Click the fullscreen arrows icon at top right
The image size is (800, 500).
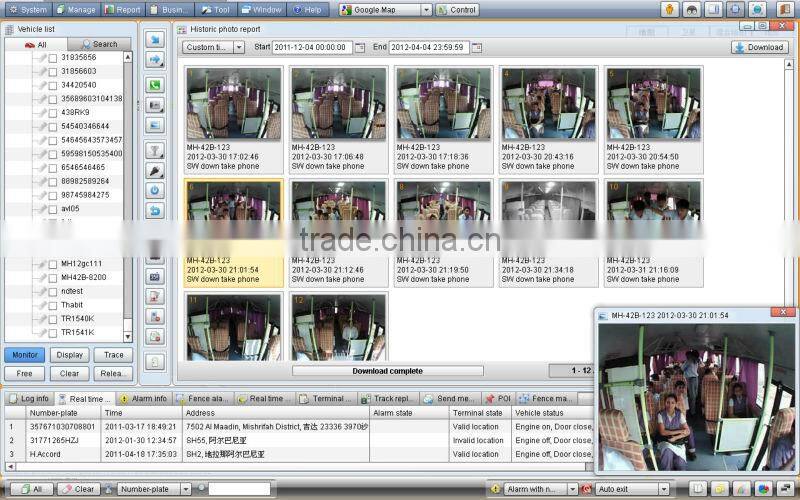(735, 9)
